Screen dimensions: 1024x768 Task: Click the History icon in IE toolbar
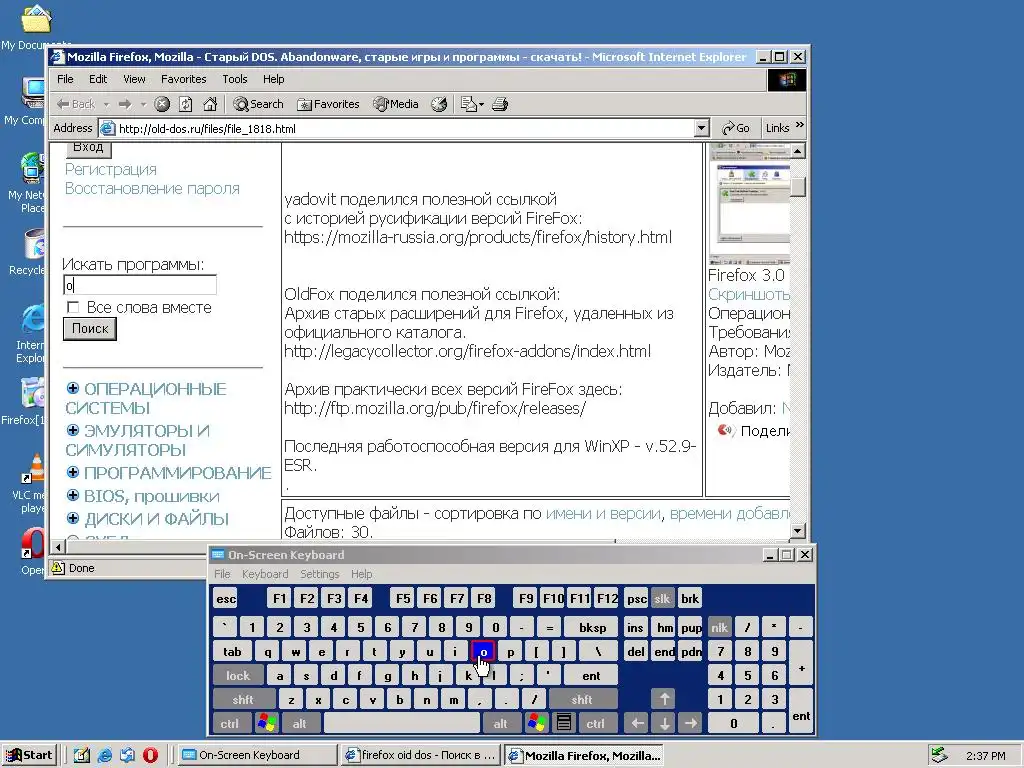(x=440, y=104)
